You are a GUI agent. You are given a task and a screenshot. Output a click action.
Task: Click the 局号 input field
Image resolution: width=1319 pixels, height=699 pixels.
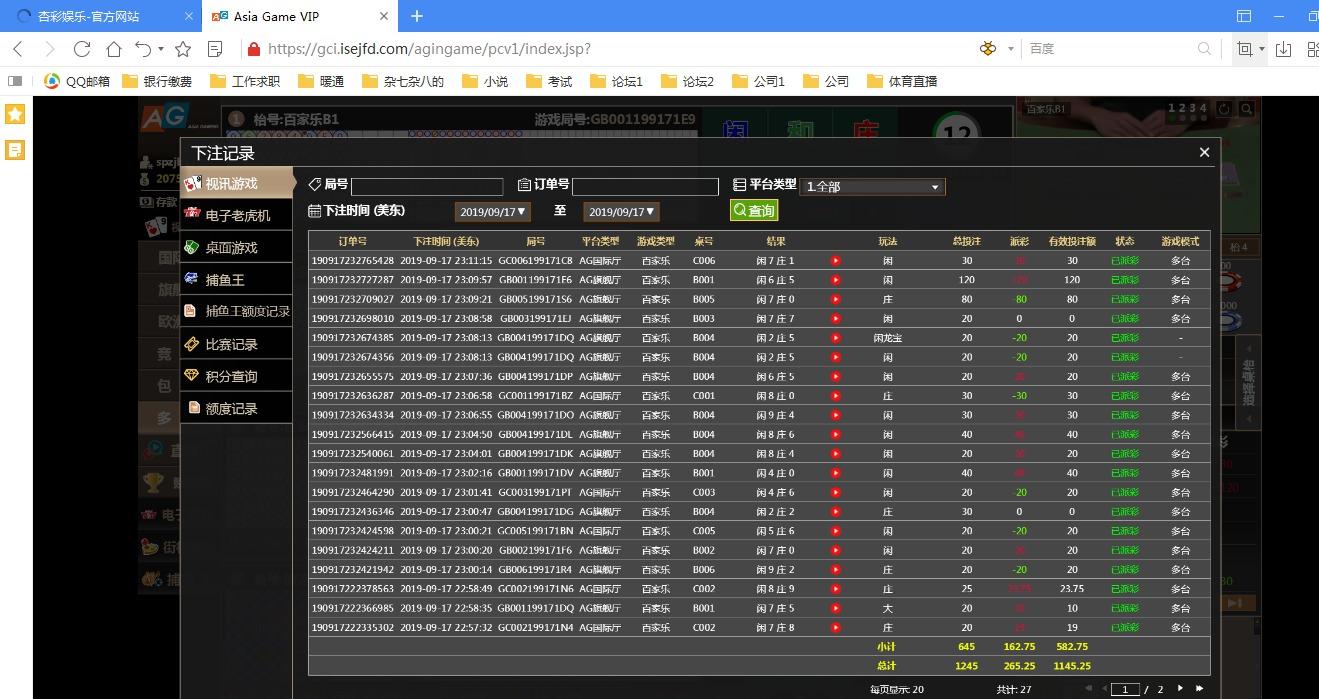(x=427, y=187)
